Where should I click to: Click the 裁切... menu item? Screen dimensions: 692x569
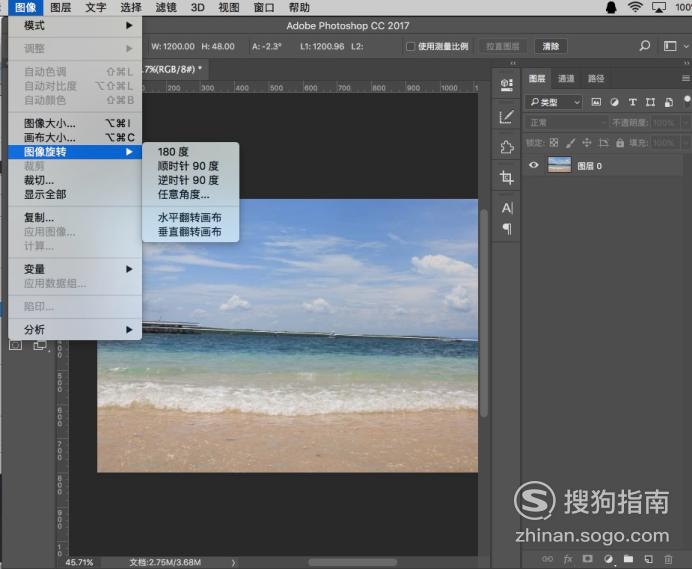point(75,180)
